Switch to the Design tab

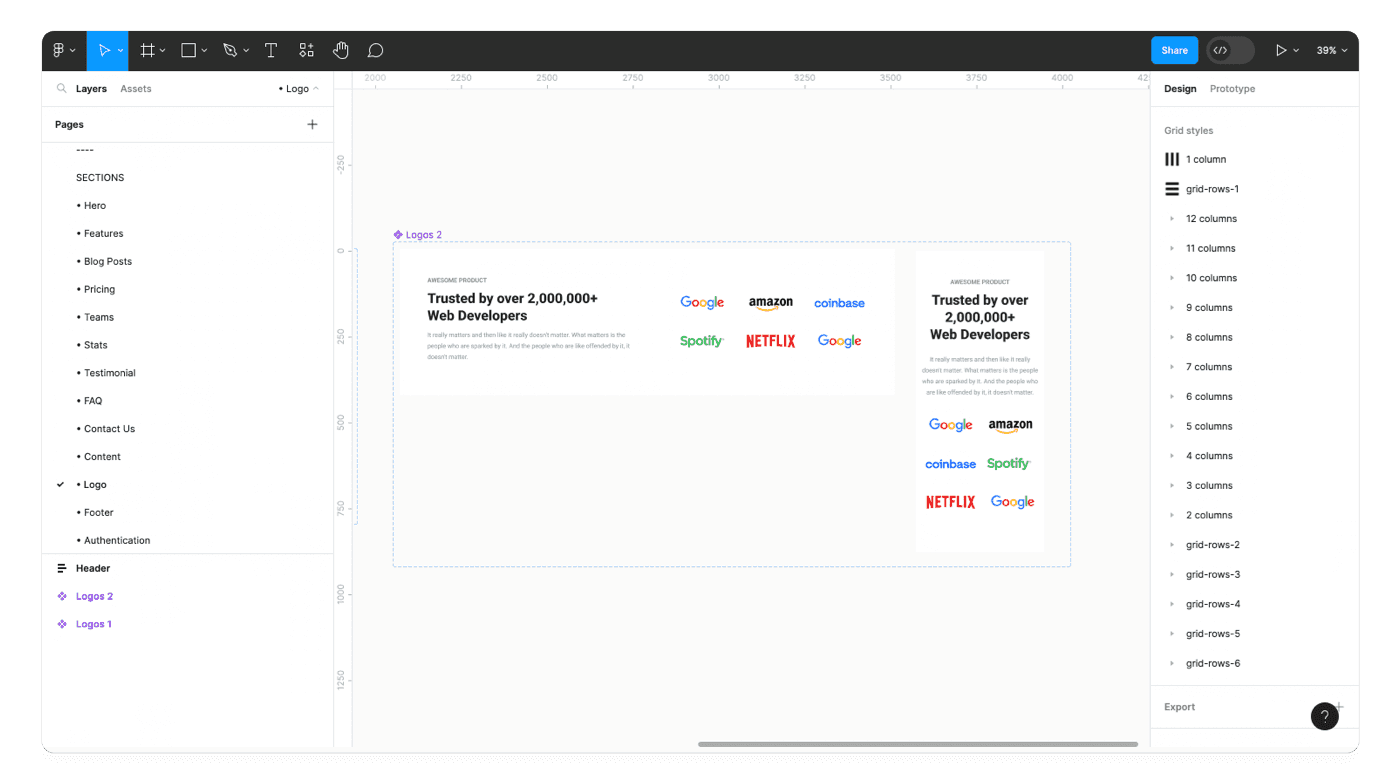[1180, 89]
